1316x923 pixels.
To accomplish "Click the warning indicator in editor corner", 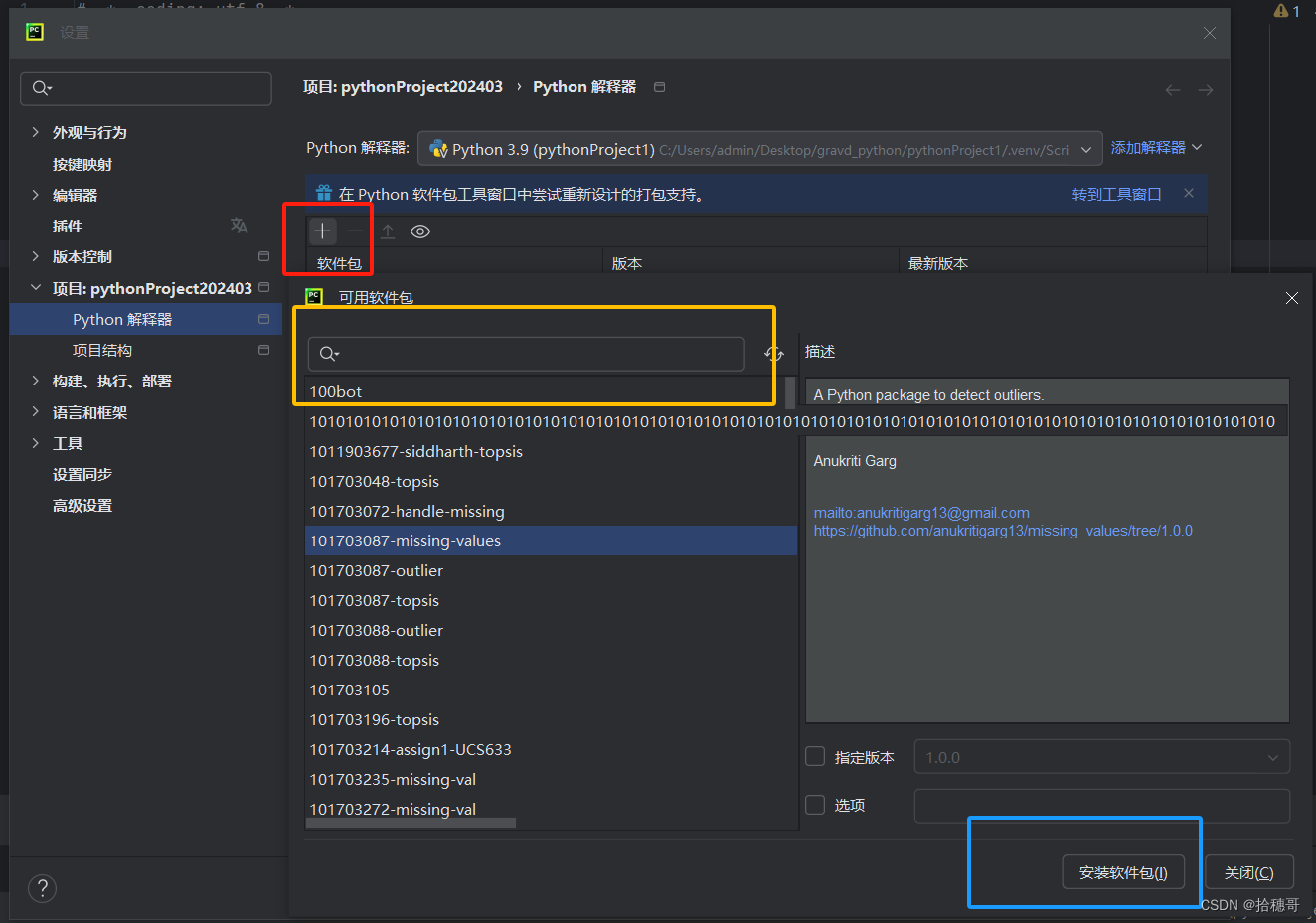I will point(1287,11).
